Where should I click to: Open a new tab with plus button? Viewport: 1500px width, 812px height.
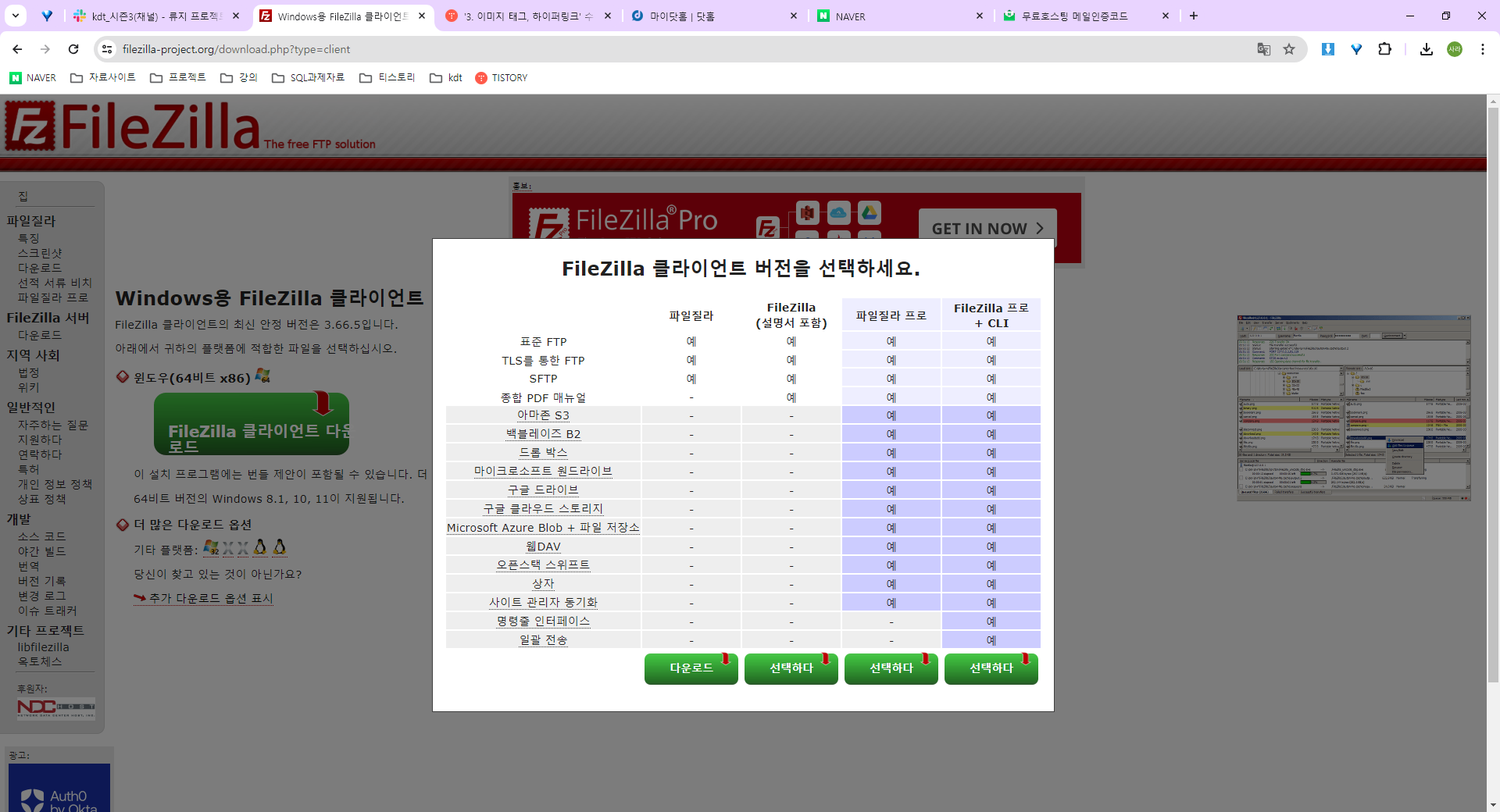click(1193, 16)
